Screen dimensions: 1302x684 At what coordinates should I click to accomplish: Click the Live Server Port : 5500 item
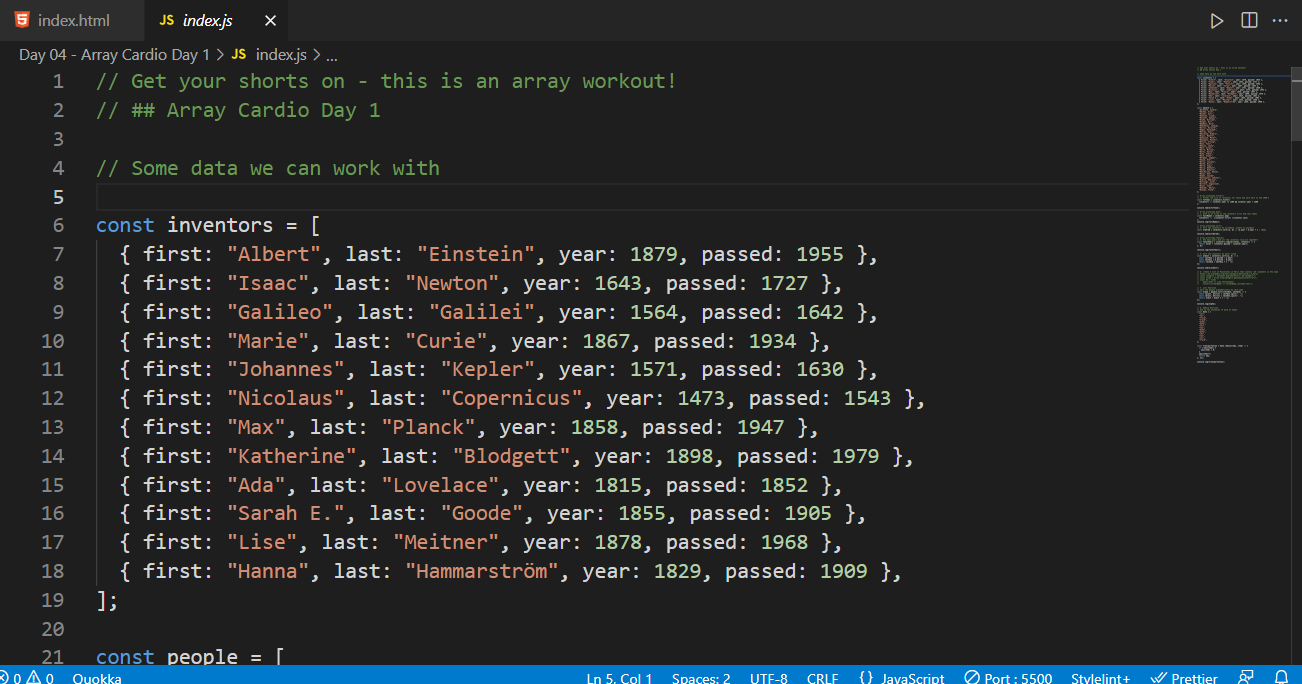(1008, 677)
